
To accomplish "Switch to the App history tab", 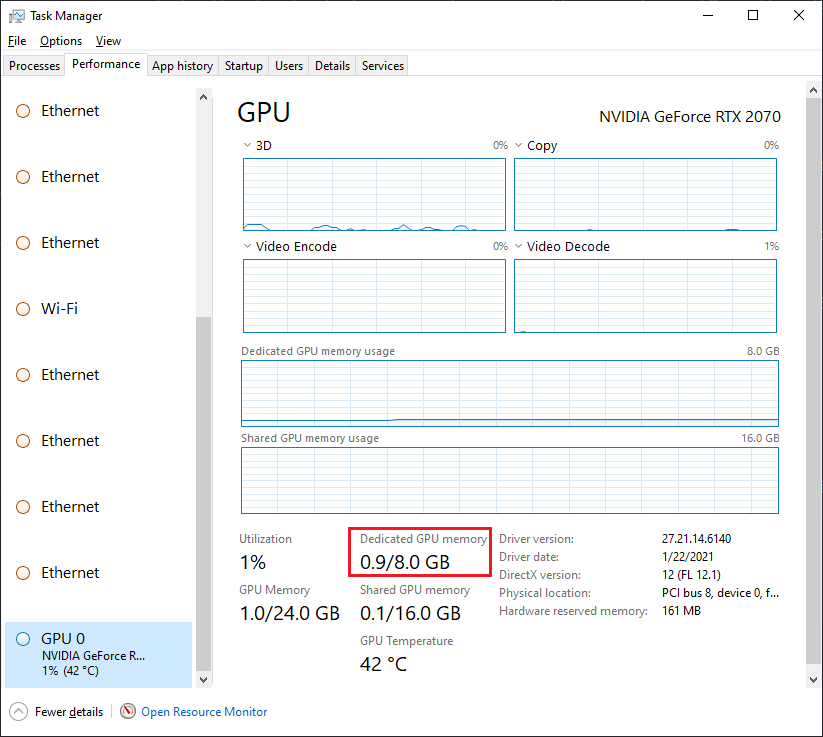I will point(182,66).
